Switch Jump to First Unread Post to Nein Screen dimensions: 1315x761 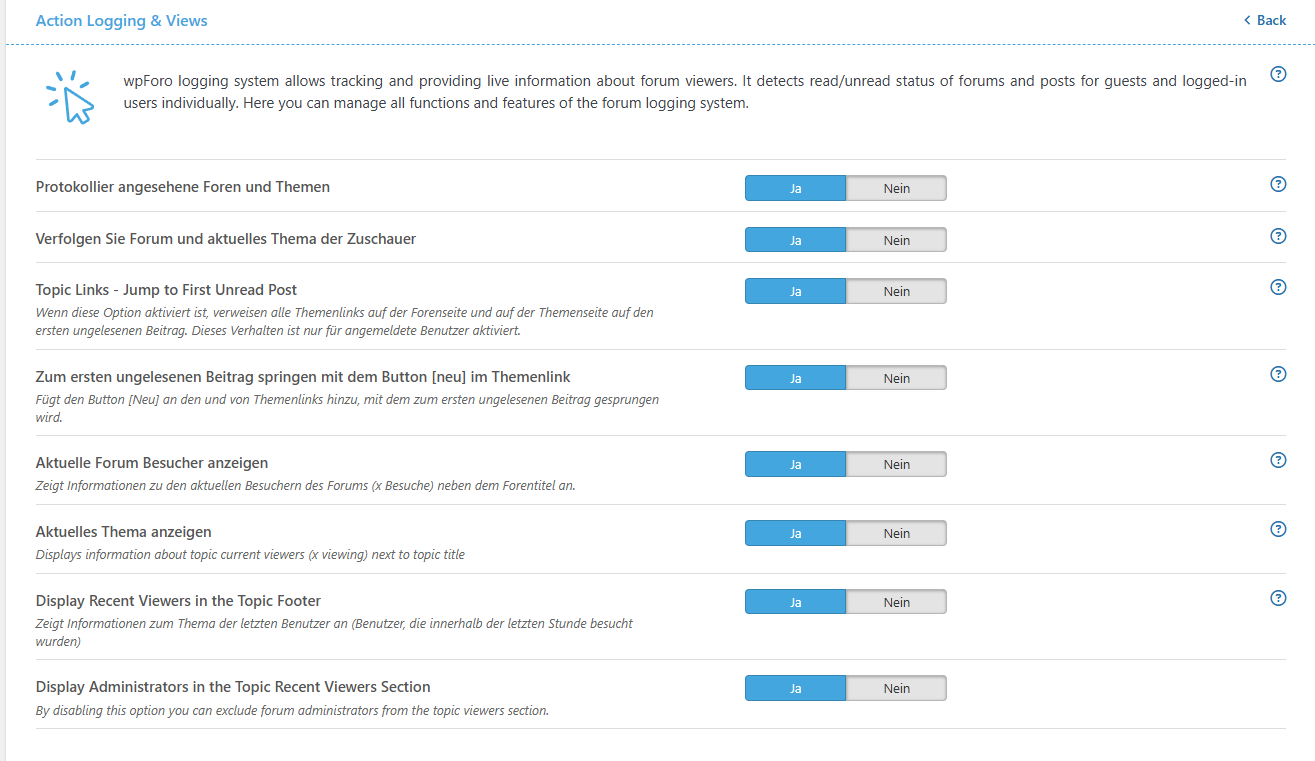point(896,291)
